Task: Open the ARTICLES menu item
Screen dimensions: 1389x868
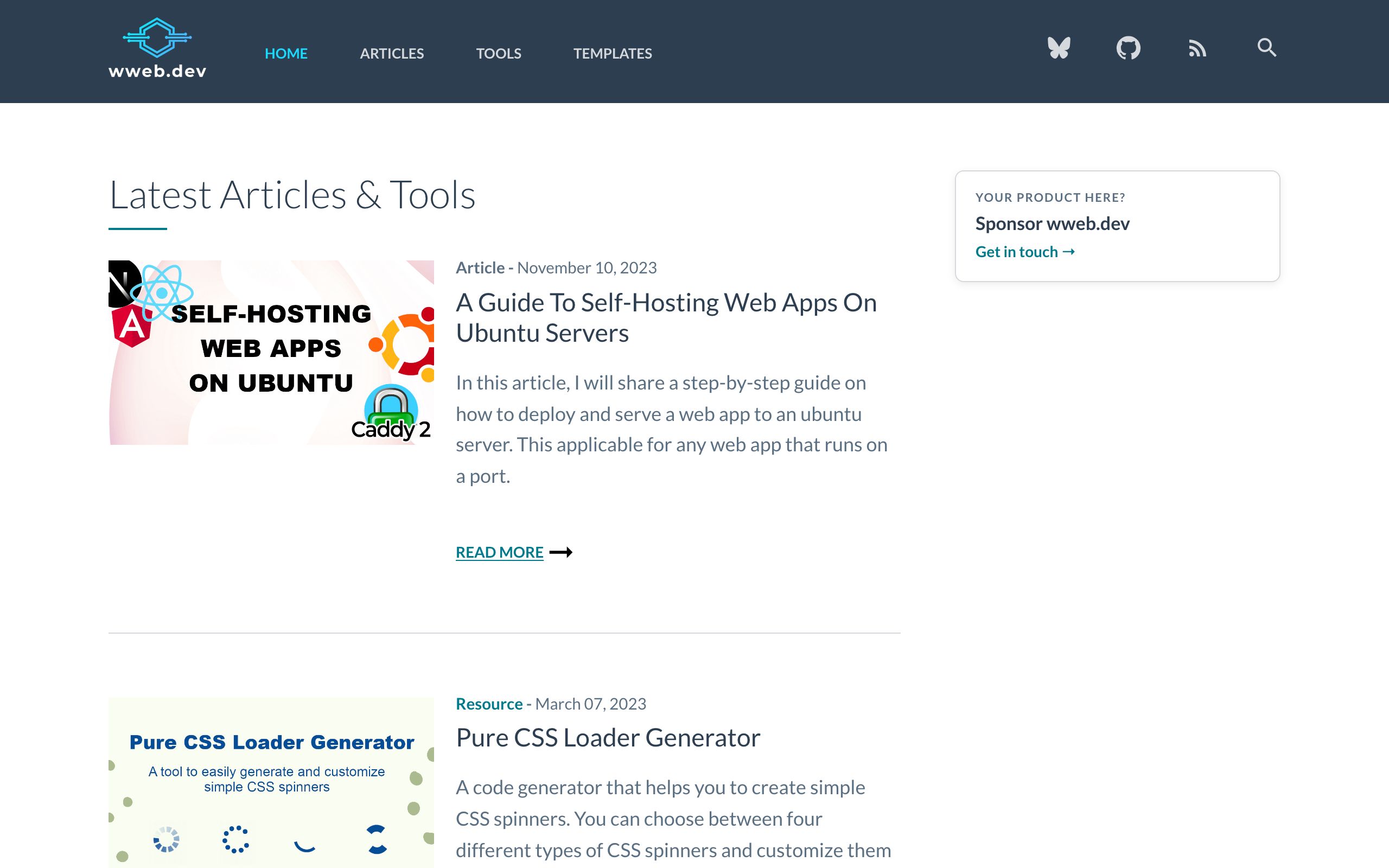Action: click(392, 53)
